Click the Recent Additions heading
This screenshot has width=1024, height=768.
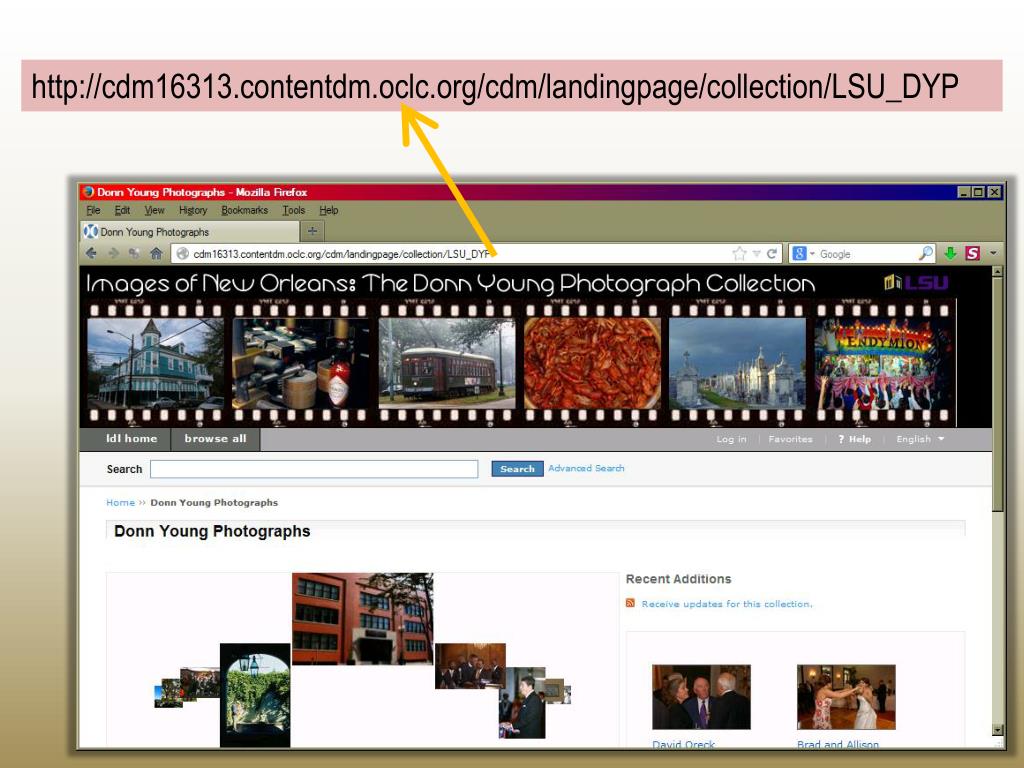[x=679, y=579]
